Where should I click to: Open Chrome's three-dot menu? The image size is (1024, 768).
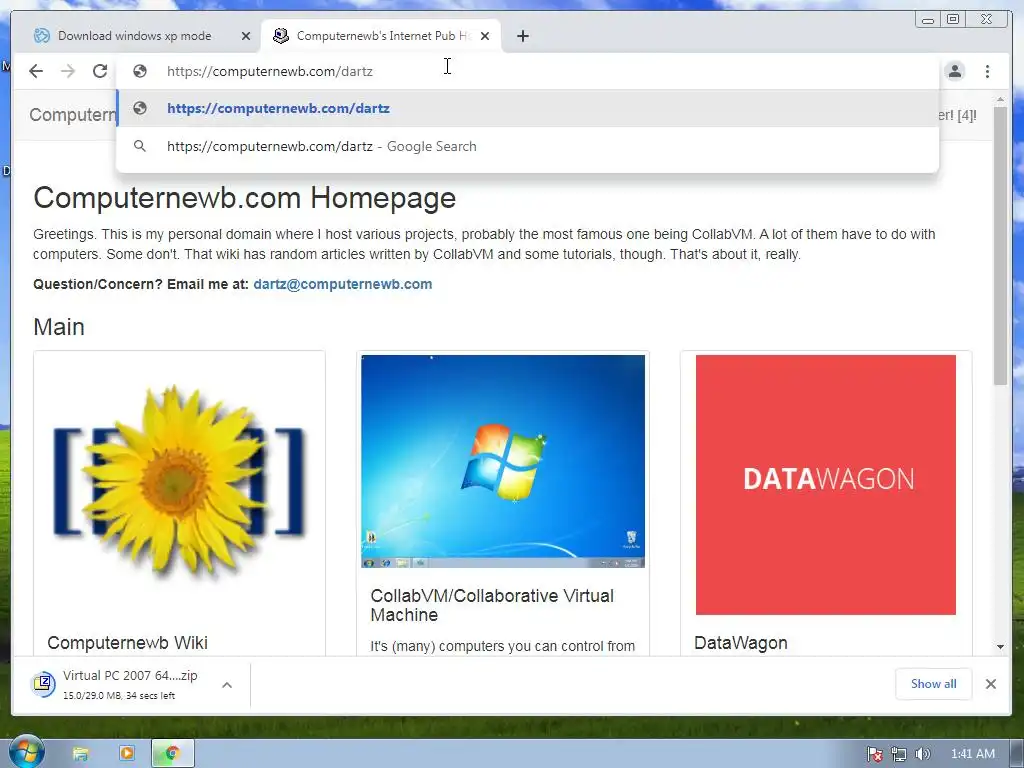pyautogui.click(x=987, y=71)
